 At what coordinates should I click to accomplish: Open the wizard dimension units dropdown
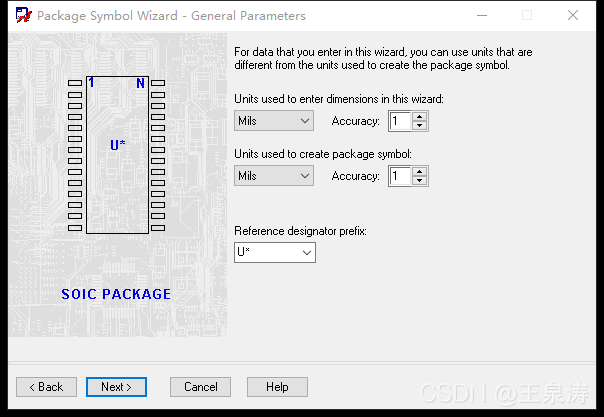coord(305,121)
